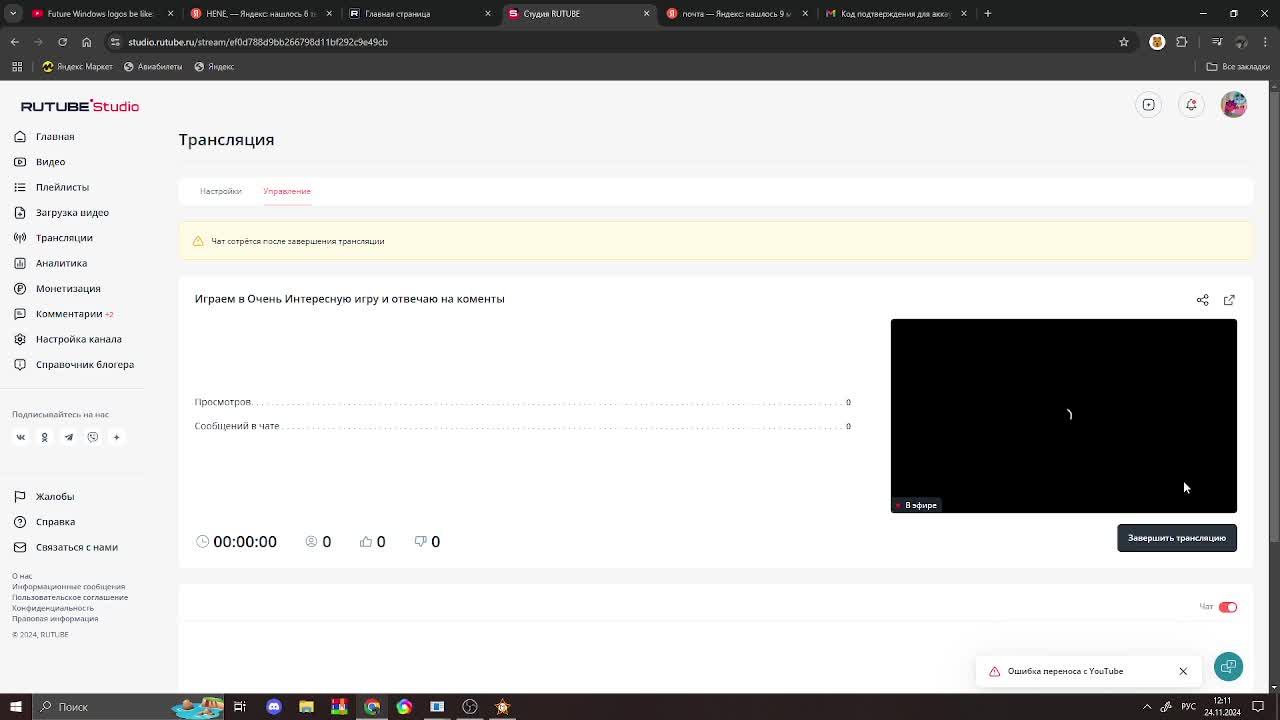Go to the browser home page
The image size is (1280, 720).
86,42
